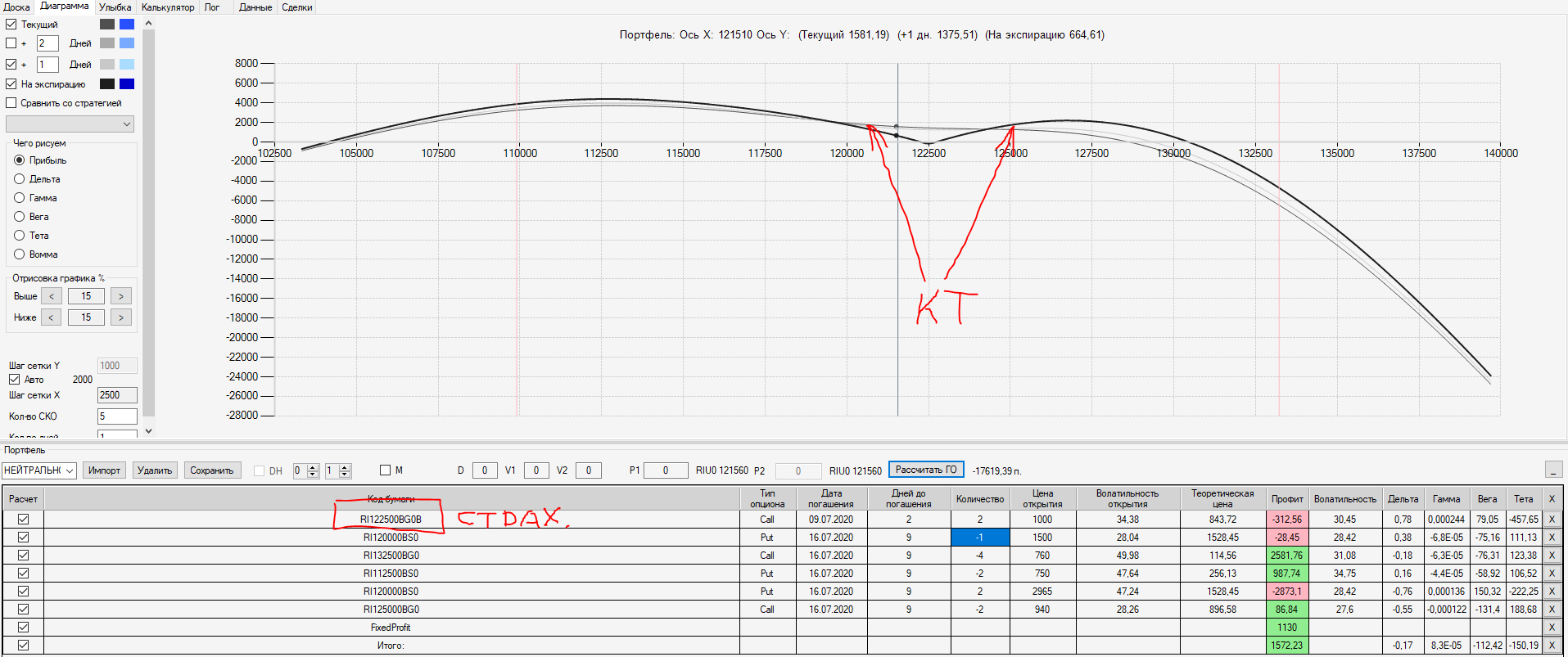Pick the dark gray swatch for Текущий
1568x657 pixels.
pos(107,25)
